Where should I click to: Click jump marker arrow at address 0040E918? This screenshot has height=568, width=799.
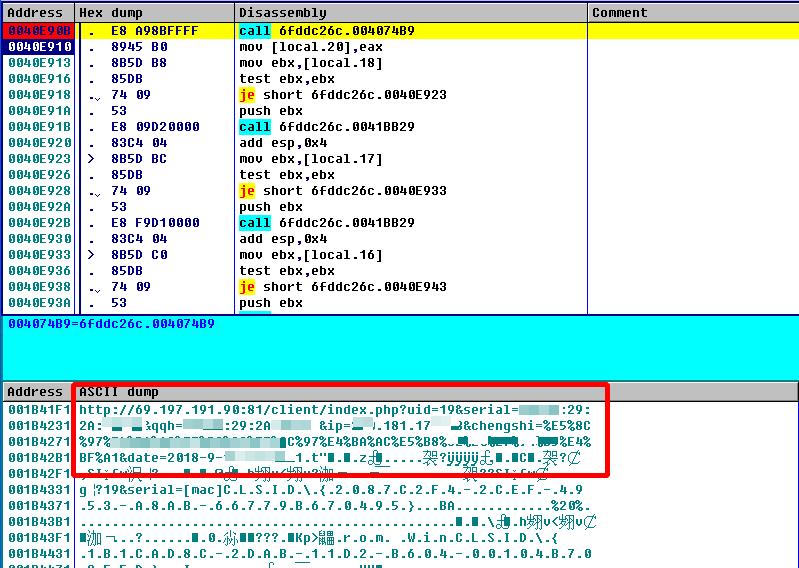[93, 96]
